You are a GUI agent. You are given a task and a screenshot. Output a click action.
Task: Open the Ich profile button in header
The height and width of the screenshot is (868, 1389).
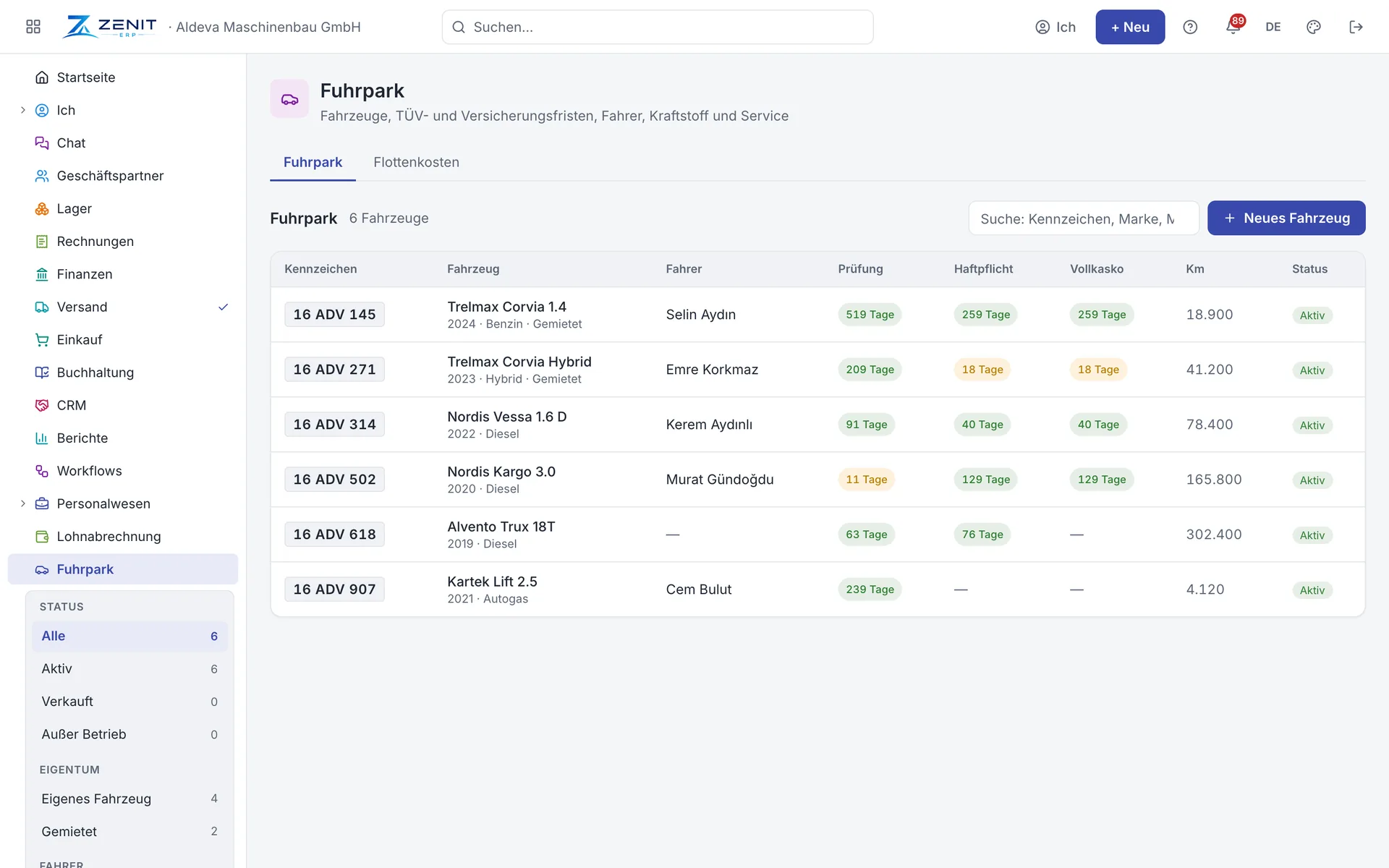click(x=1055, y=27)
